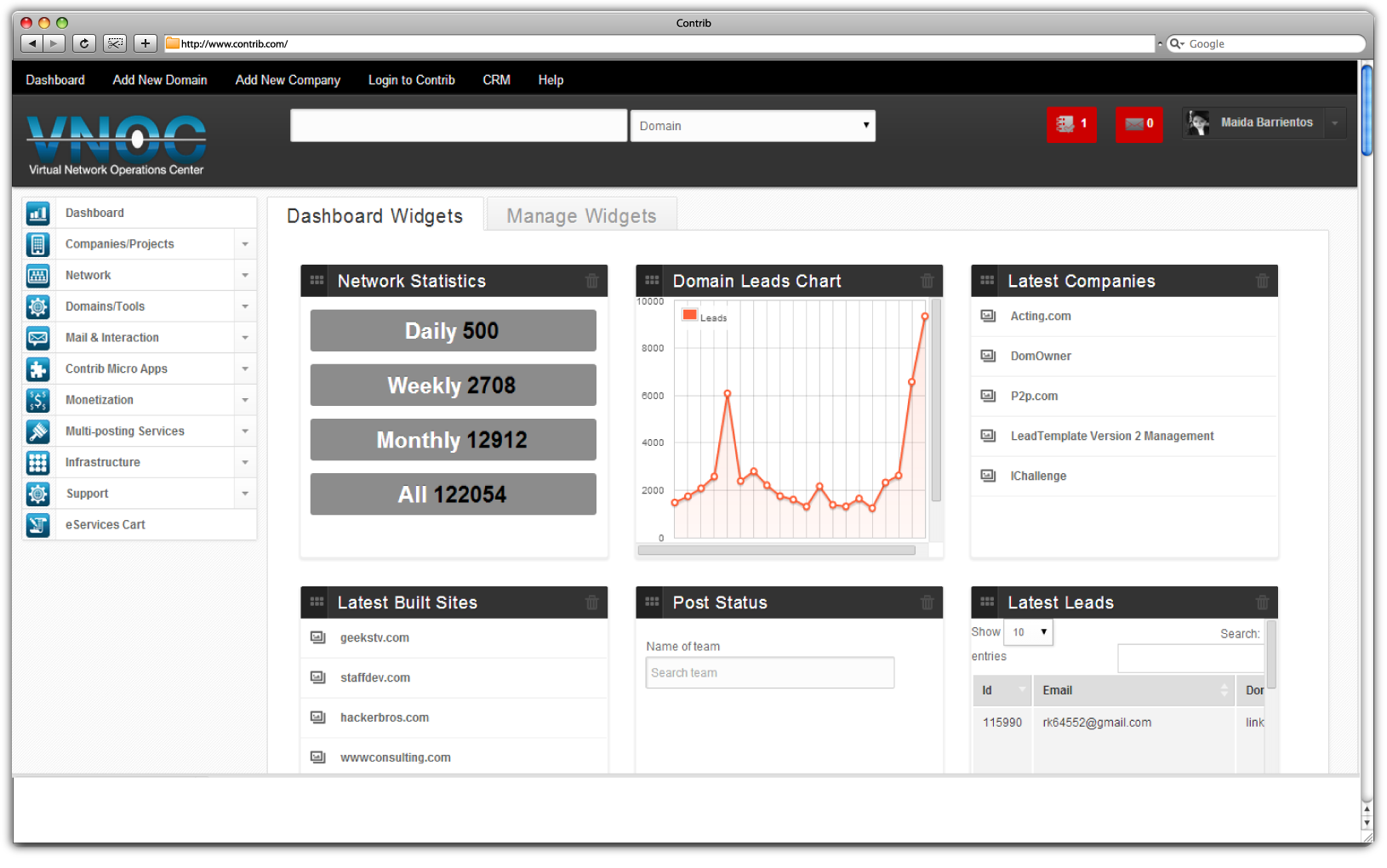Delete the Post Status widget via trash icon
Screen dimensions: 1387x868
(x=928, y=602)
